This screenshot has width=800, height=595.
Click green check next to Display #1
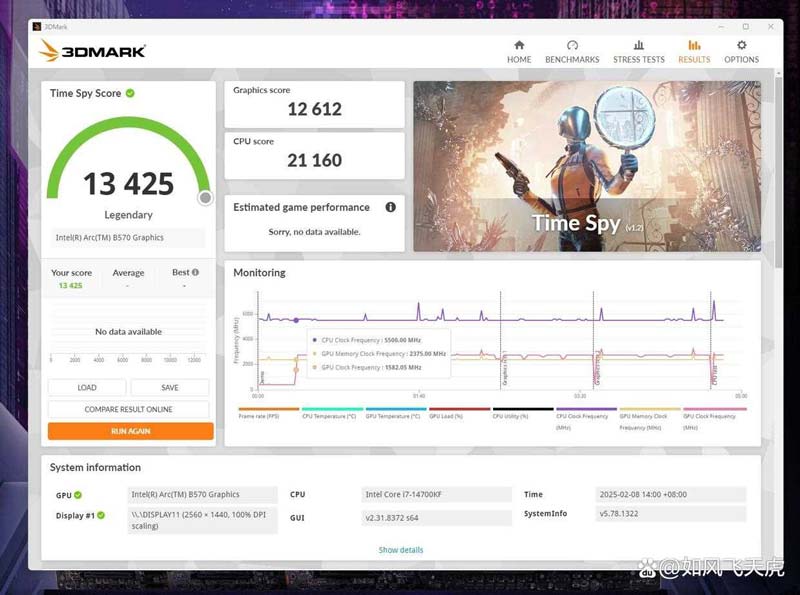click(x=101, y=515)
